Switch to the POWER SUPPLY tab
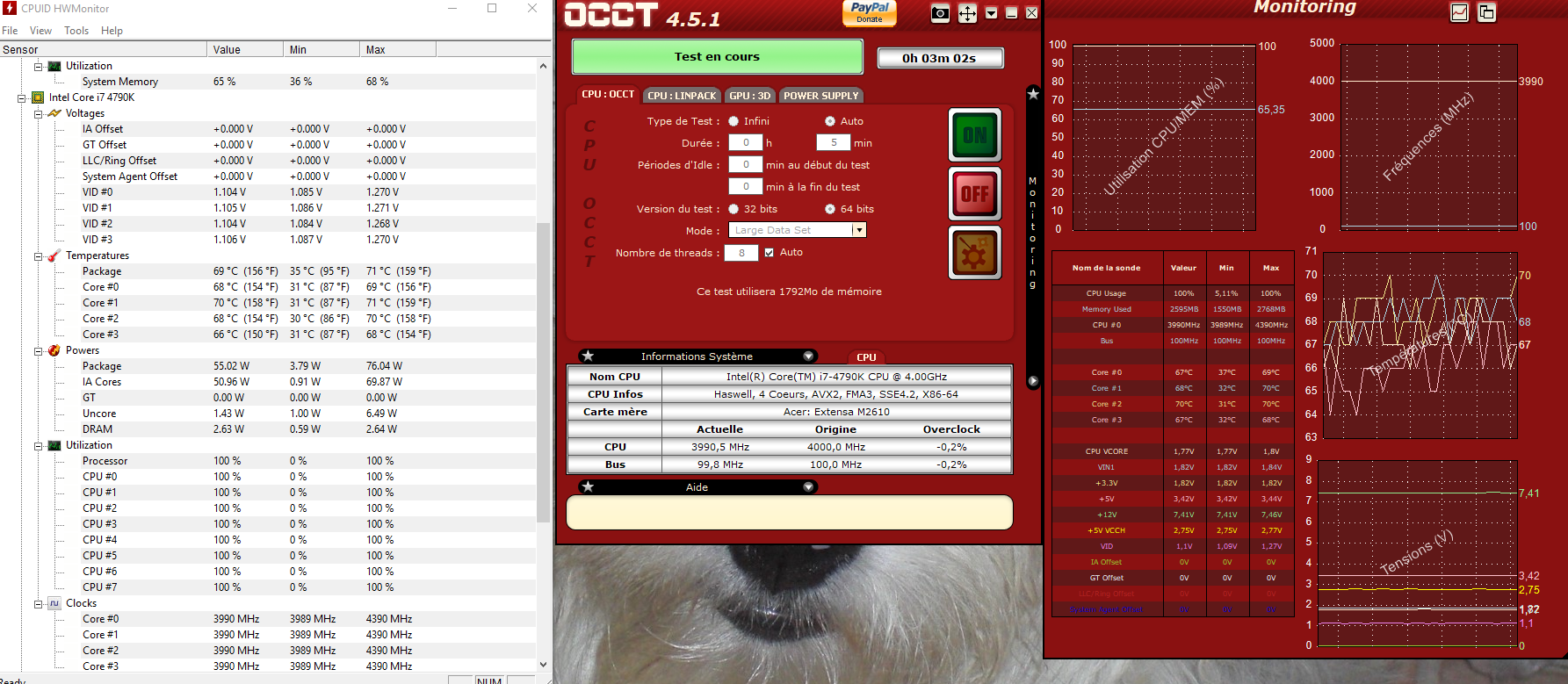The width and height of the screenshot is (1568, 684). (x=820, y=95)
